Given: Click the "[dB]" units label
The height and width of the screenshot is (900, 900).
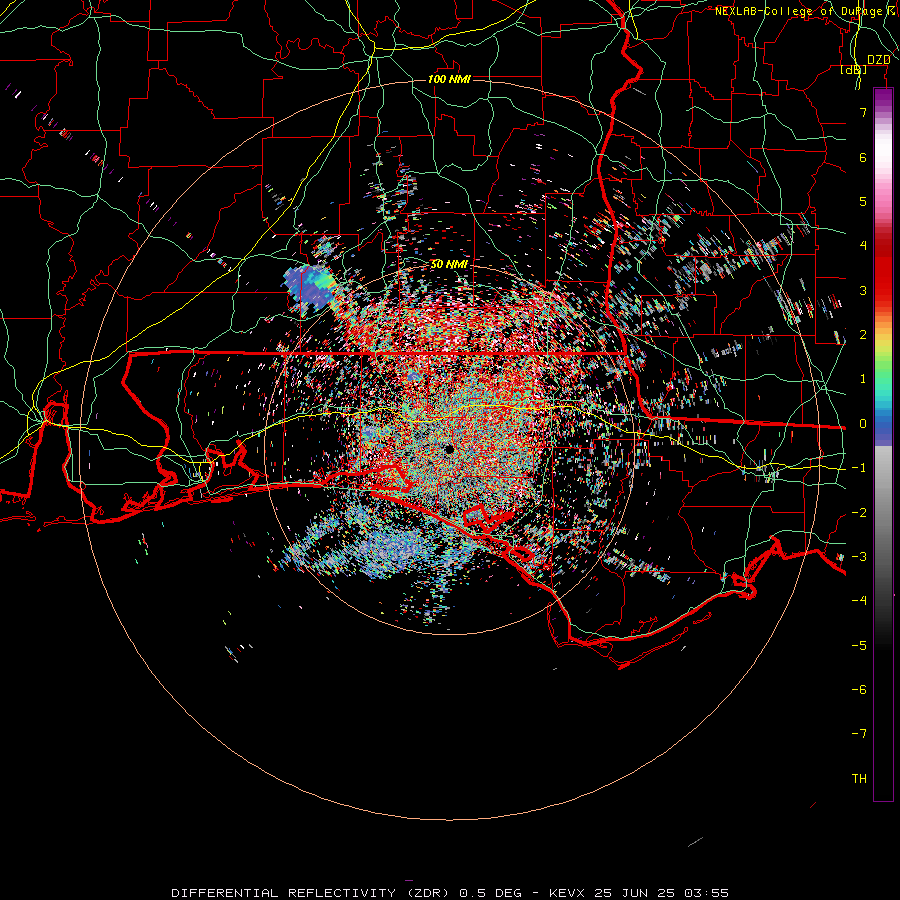Looking at the screenshot, I should [854, 70].
